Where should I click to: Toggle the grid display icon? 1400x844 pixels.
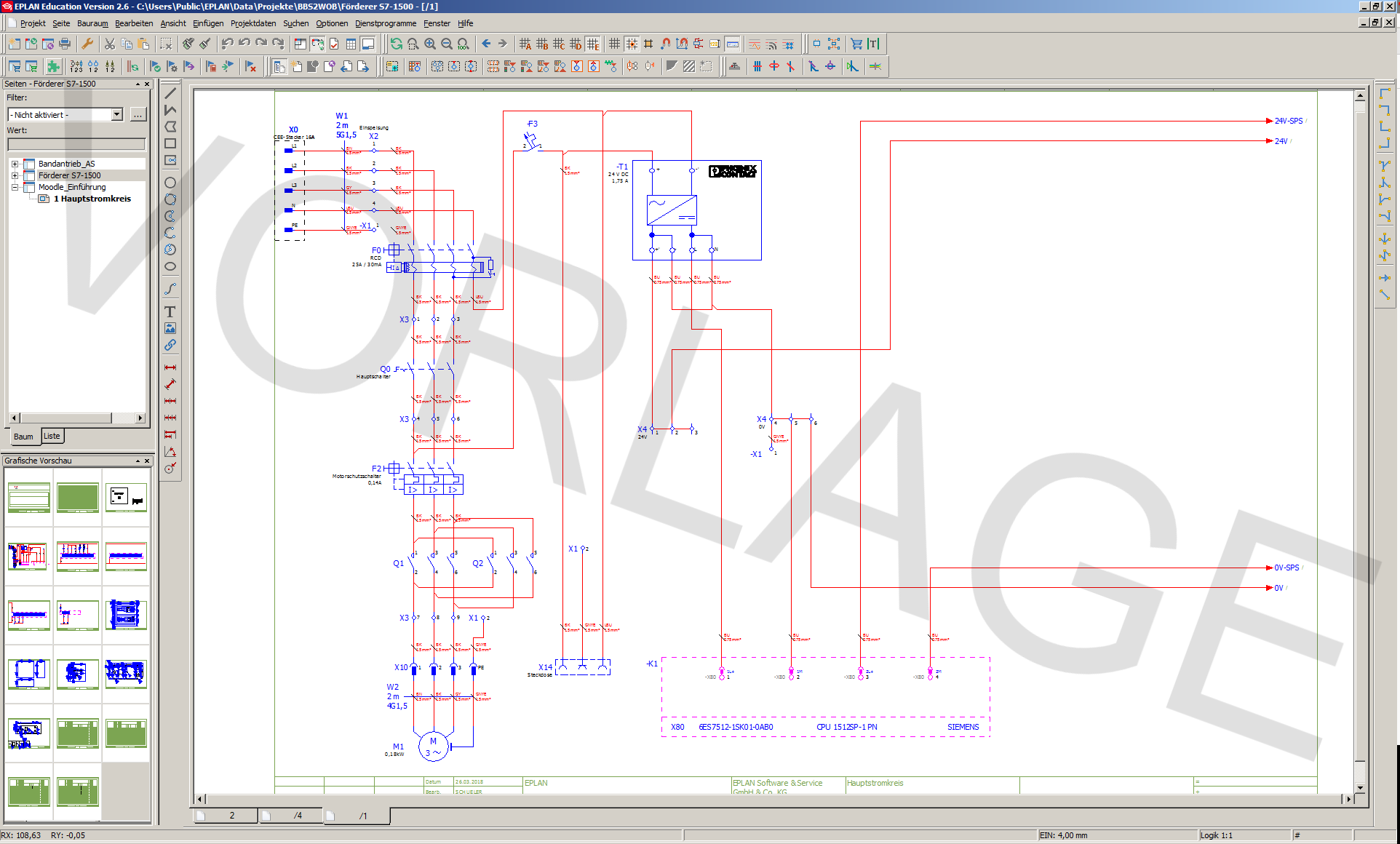click(x=615, y=44)
